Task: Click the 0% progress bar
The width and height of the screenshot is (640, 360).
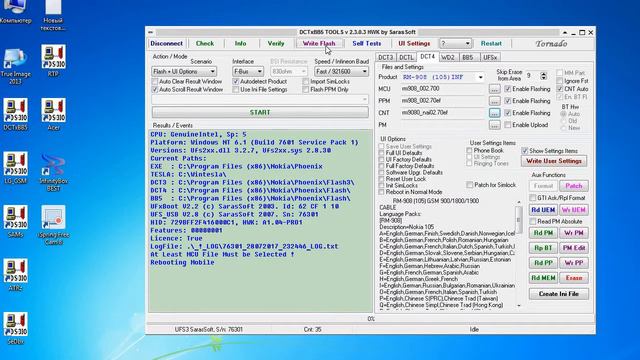Action: click(371, 319)
